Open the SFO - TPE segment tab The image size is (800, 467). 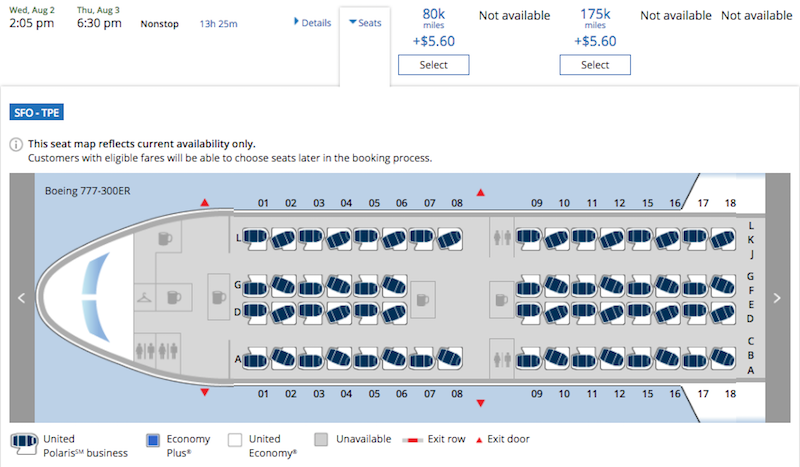37,112
